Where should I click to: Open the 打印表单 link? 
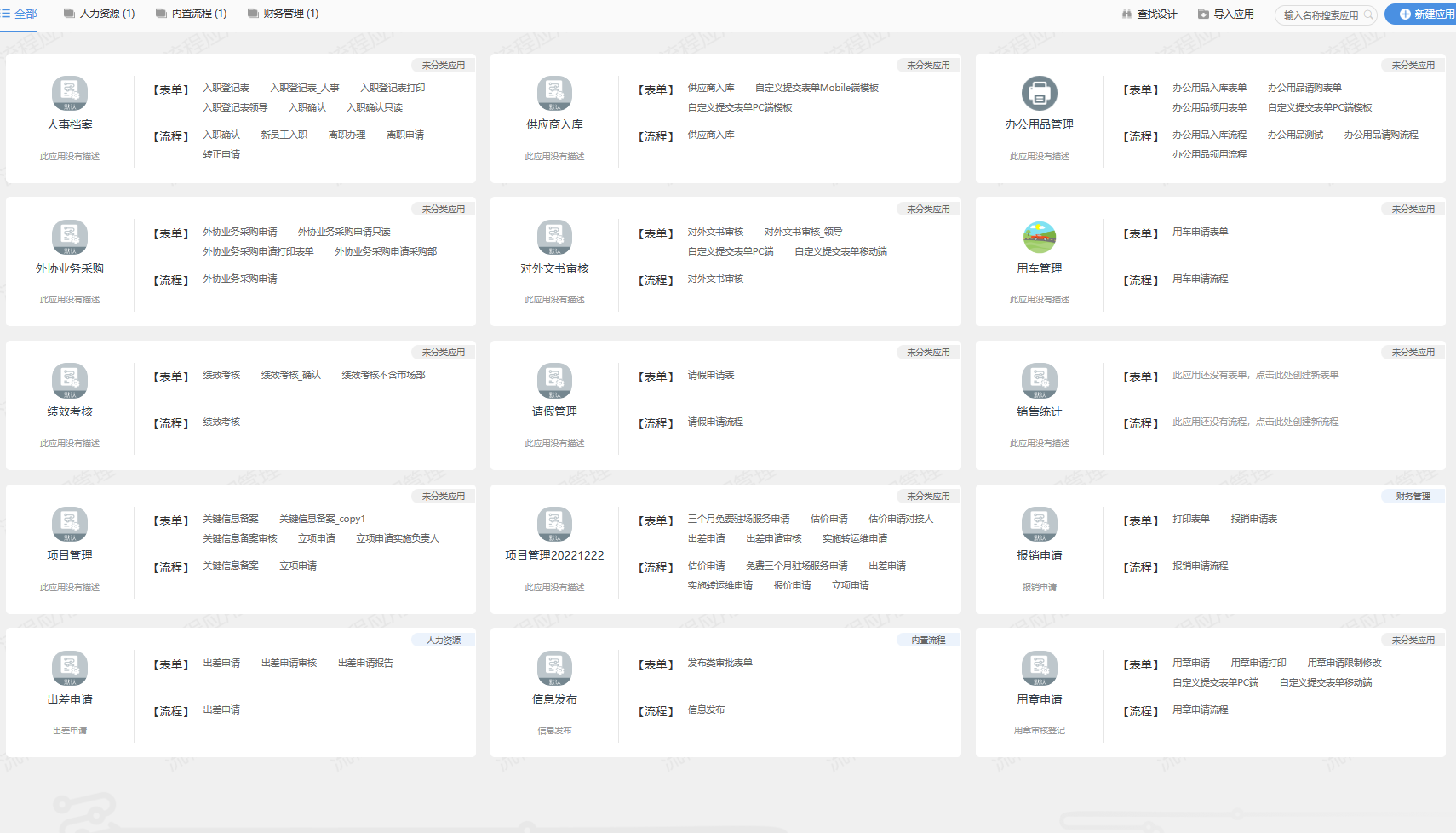coord(1191,519)
